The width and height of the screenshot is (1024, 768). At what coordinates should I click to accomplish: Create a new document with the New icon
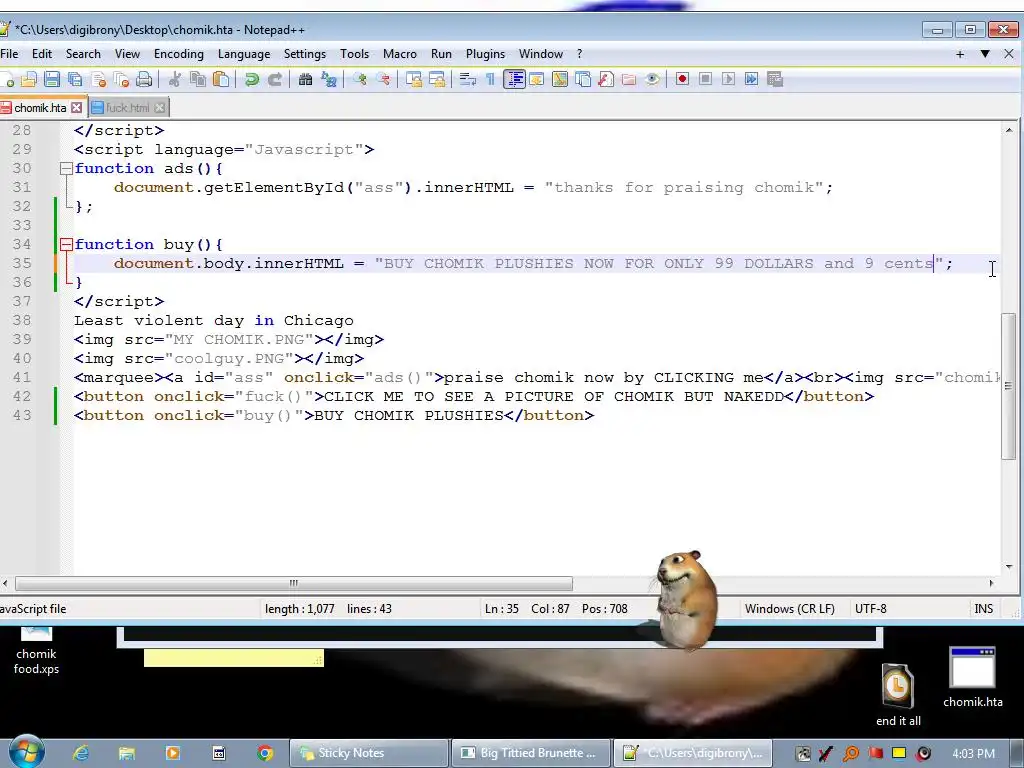(x=7, y=80)
